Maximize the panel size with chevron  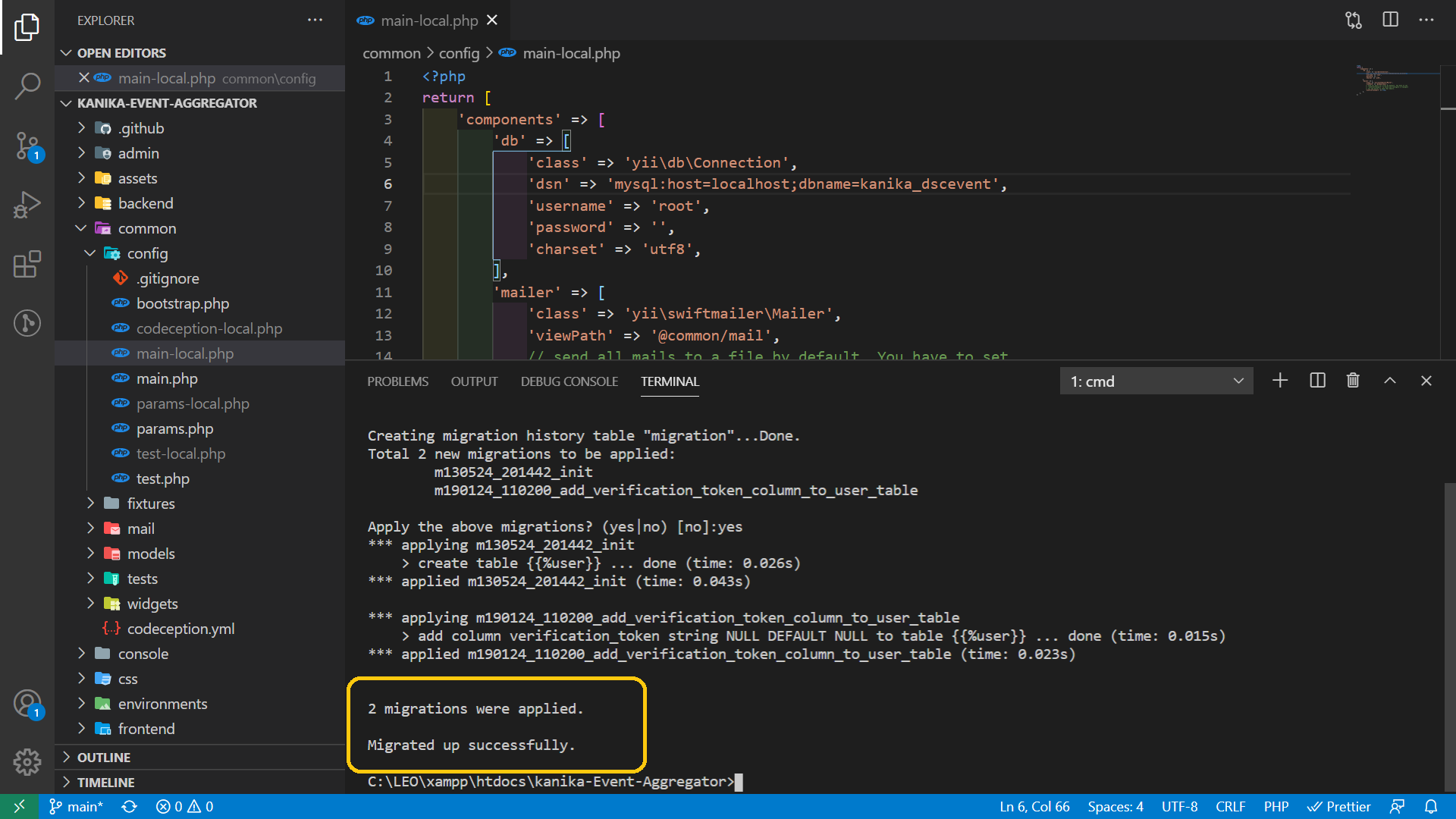coord(1390,381)
